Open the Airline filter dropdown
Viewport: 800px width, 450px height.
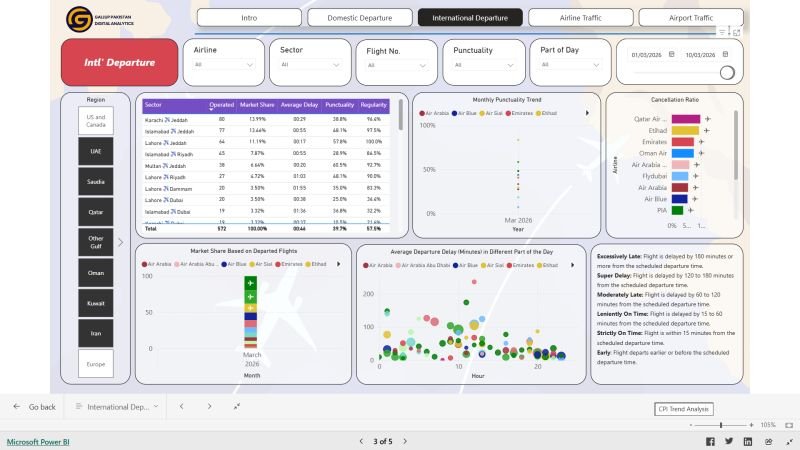224,64
